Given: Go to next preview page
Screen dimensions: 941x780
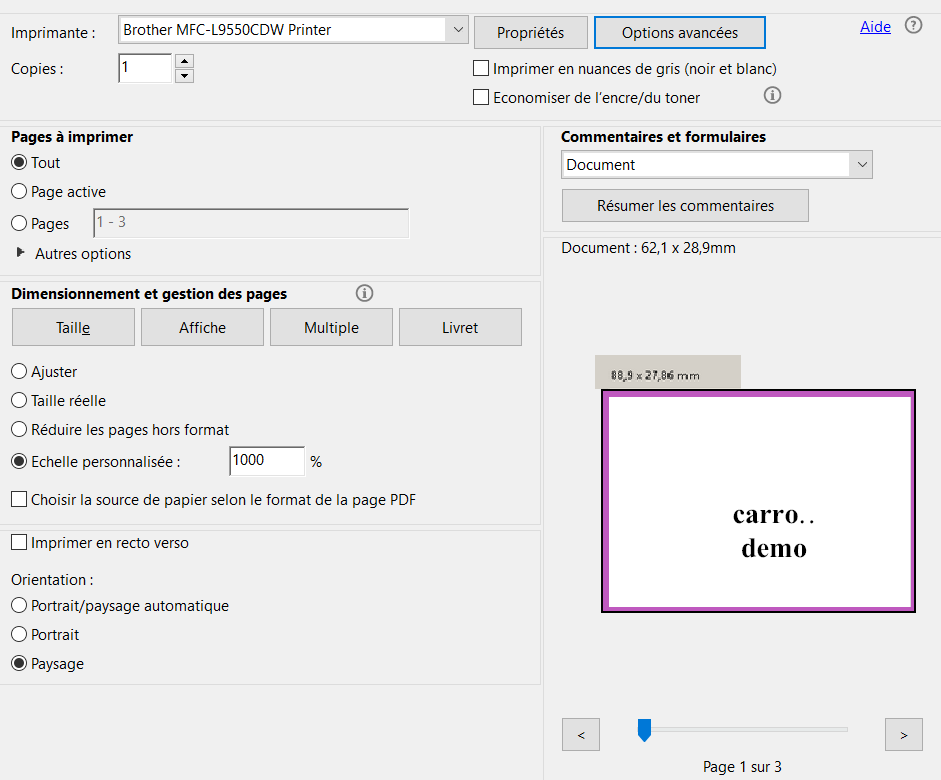Looking at the screenshot, I should (903, 734).
